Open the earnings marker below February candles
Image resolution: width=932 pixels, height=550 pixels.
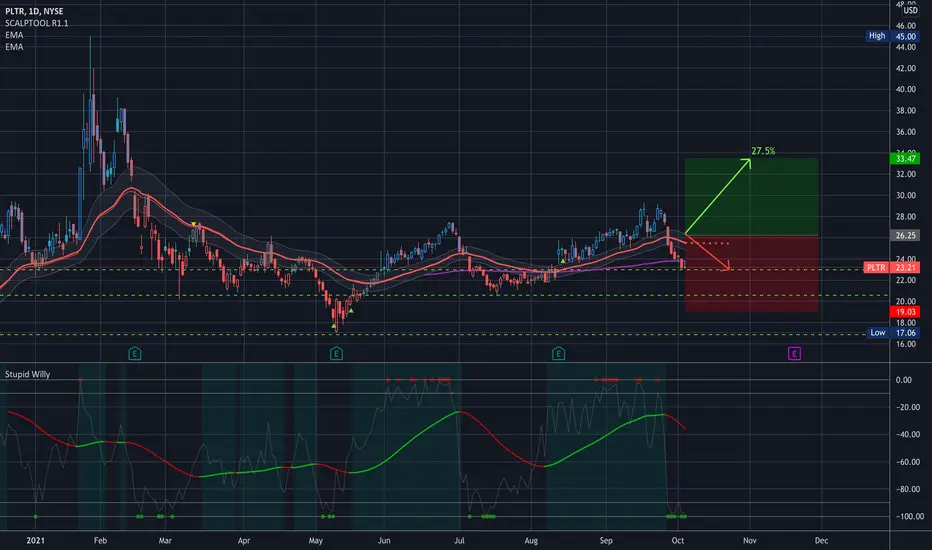[x=135, y=354]
